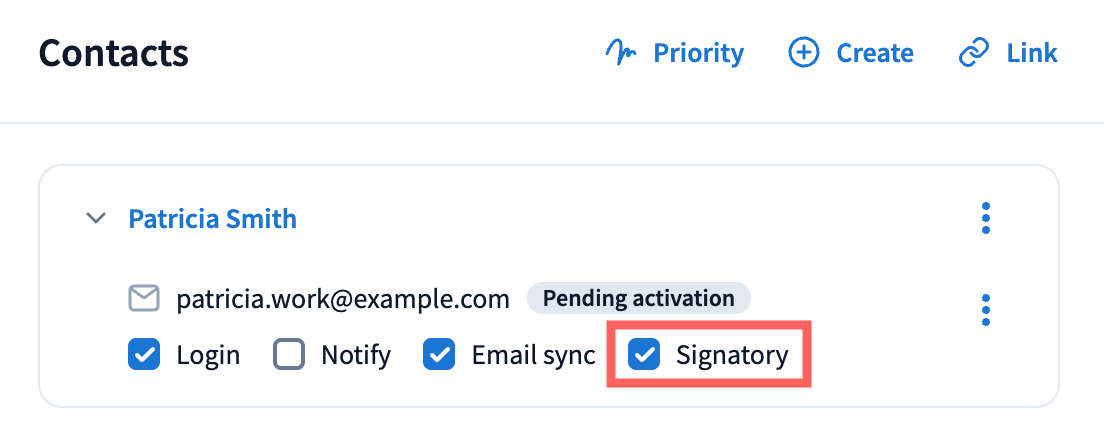1104x438 pixels.
Task: Click the Priority squiggle icon
Action: 622,53
